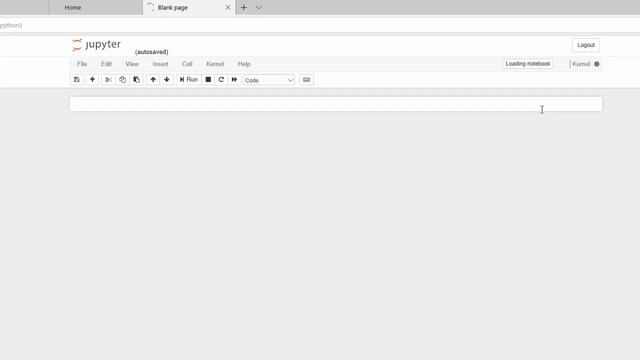Click the Logout button
This screenshot has width=640, height=360.
[586, 45]
